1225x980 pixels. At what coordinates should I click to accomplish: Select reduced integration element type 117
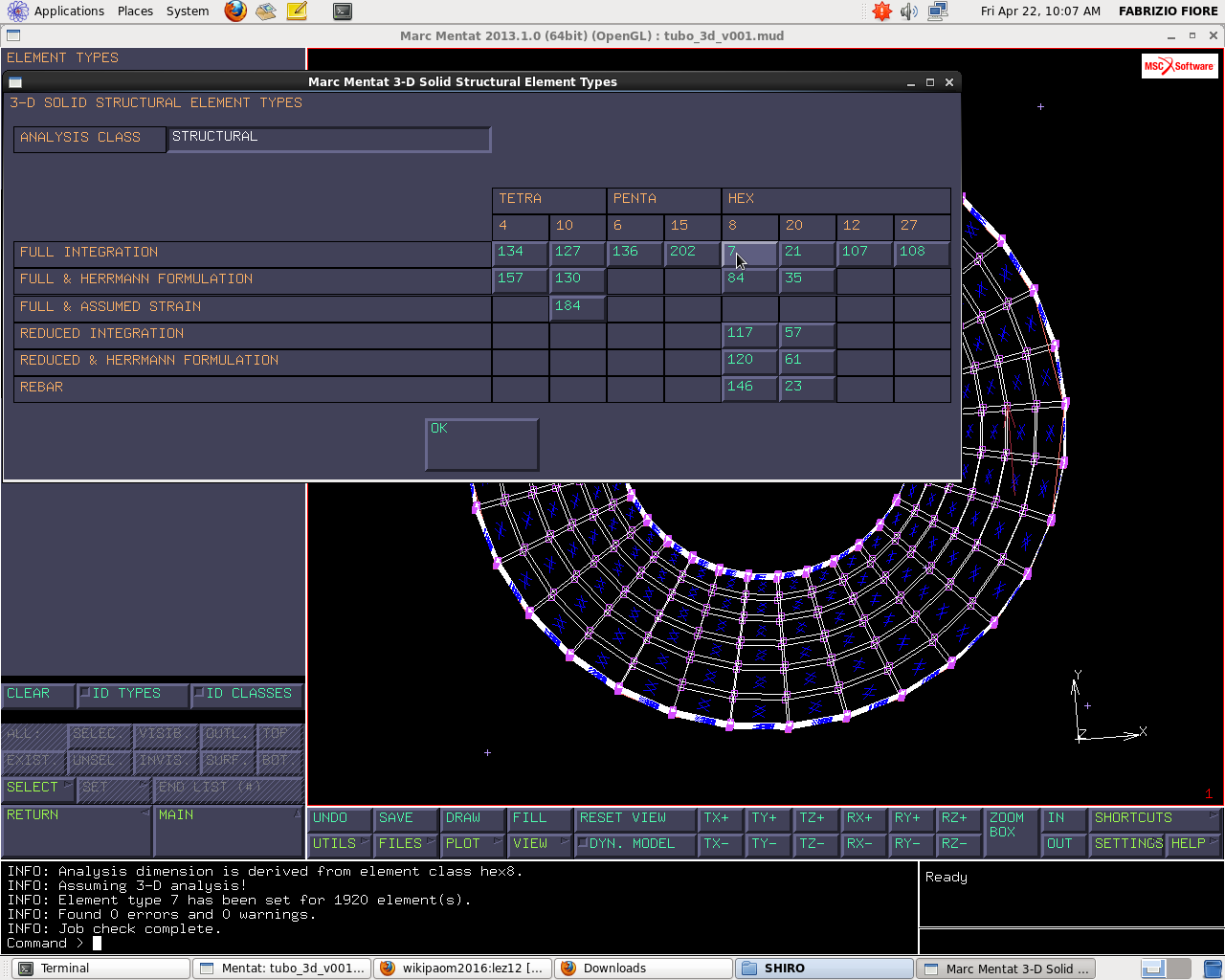[x=749, y=334]
